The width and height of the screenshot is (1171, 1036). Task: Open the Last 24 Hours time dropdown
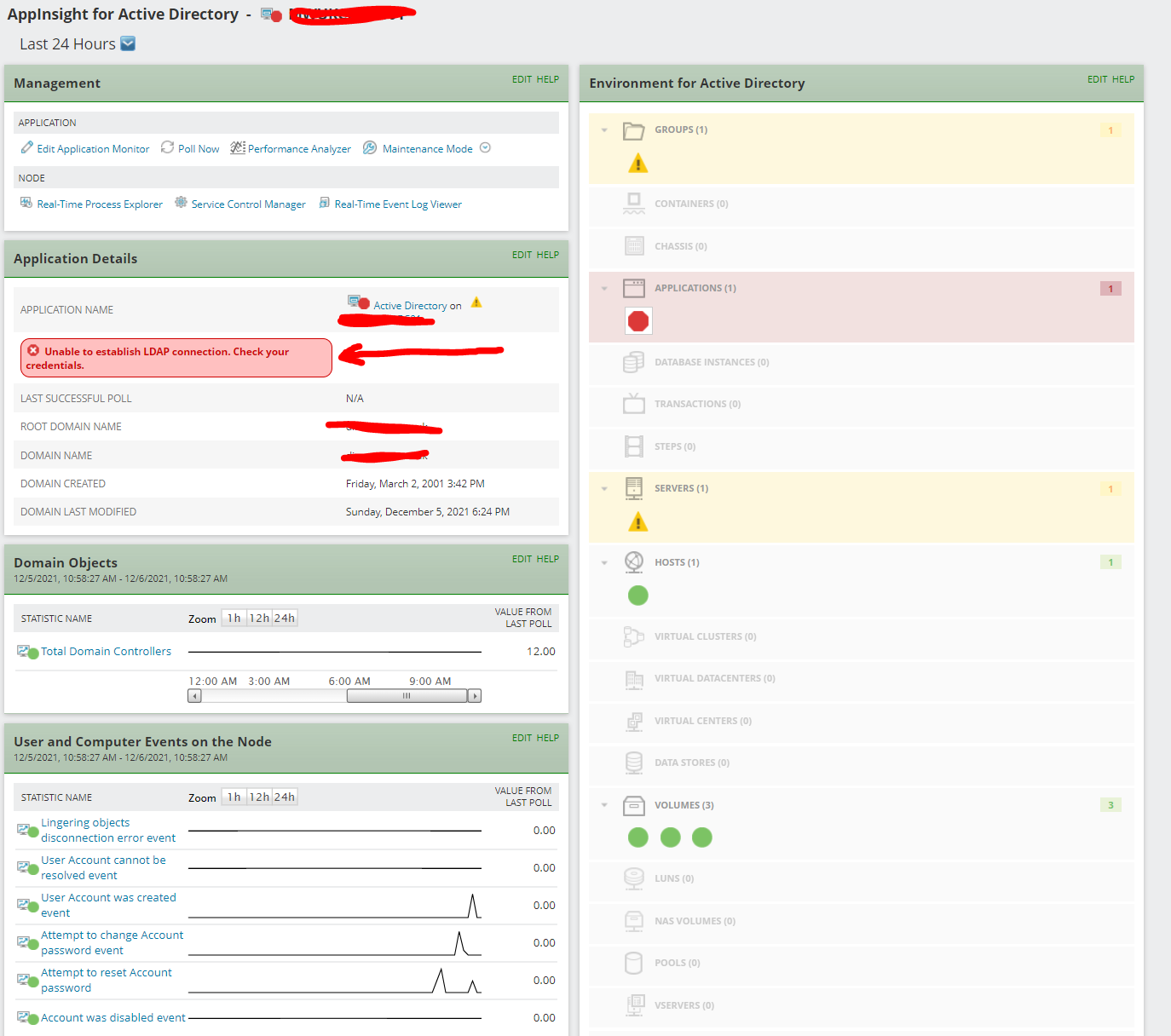tap(128, 43)
